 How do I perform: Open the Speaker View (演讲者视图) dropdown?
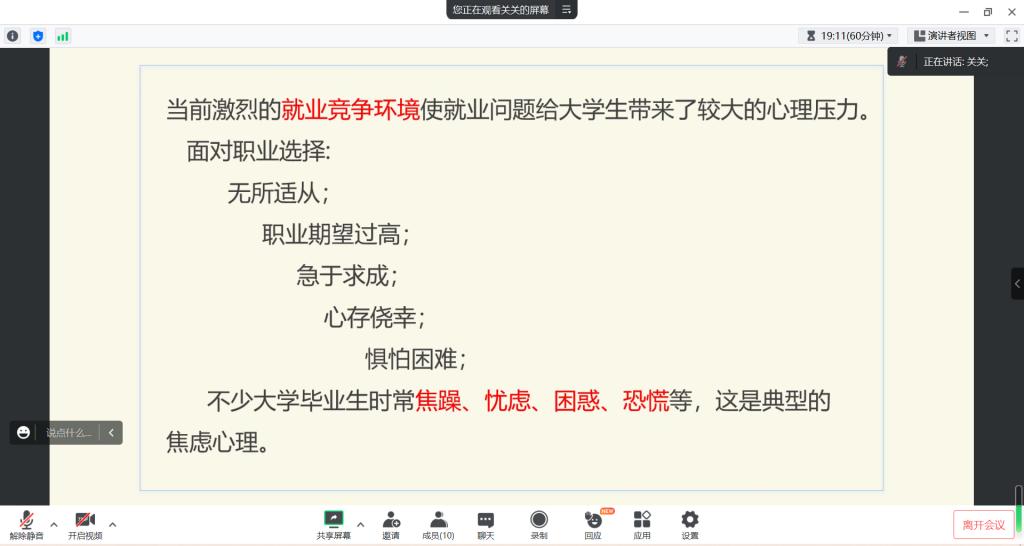(x=951, y=35)
